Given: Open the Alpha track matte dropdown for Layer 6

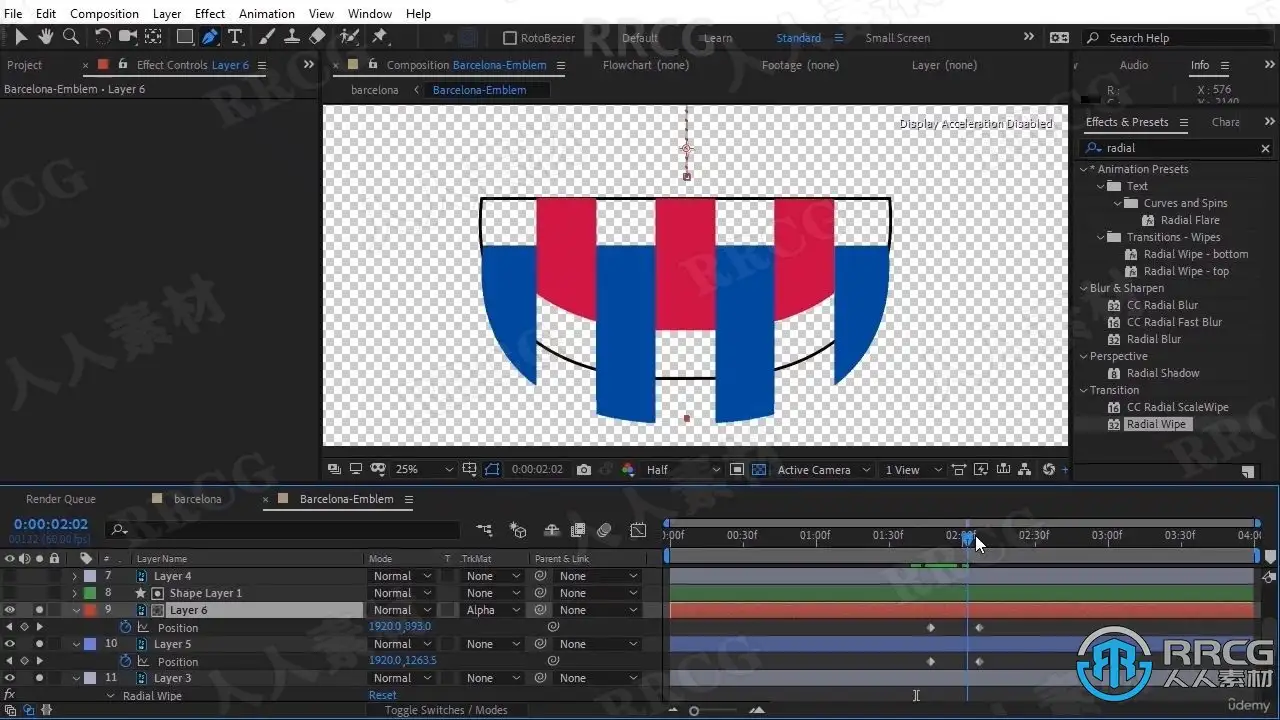Looking at the screenshot, I should click(x=493, y=610).
